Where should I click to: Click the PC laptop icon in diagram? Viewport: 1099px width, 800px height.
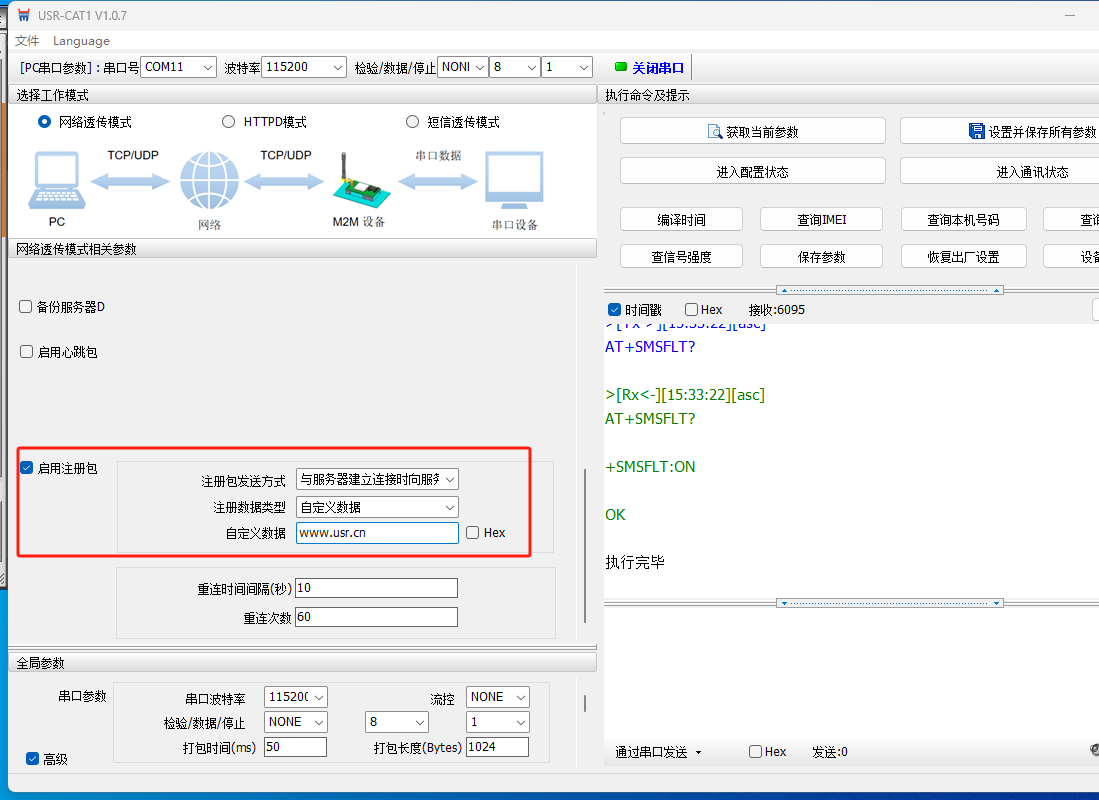[57, 180]
